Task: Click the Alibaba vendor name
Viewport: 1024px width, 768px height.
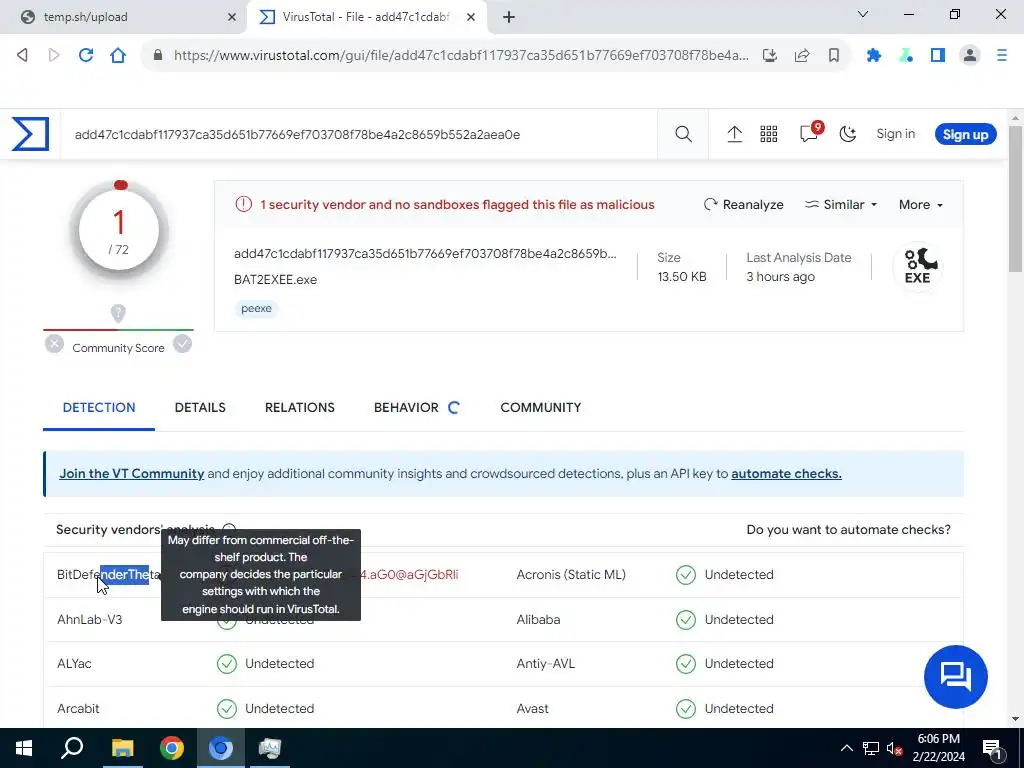Action: [x=538, y=619]
